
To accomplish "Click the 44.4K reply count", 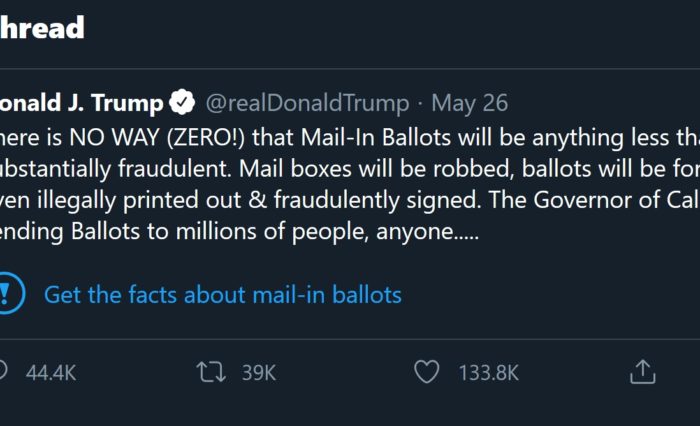I will click(x=51, y=373).
